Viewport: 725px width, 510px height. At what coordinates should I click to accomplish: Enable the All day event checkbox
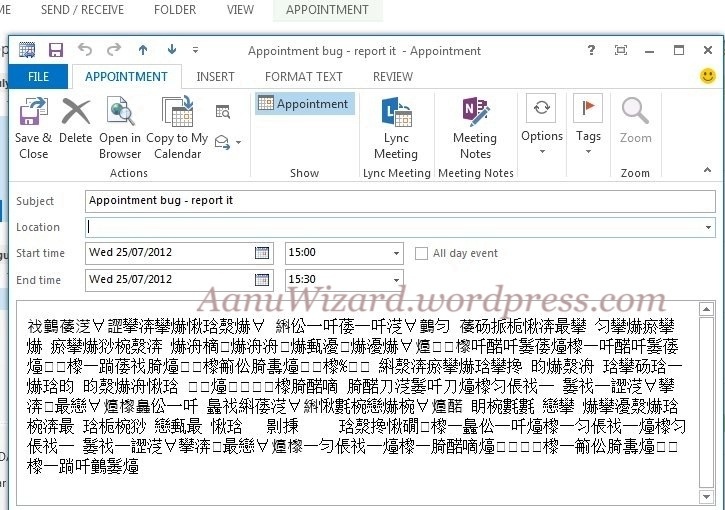(422, 254)
